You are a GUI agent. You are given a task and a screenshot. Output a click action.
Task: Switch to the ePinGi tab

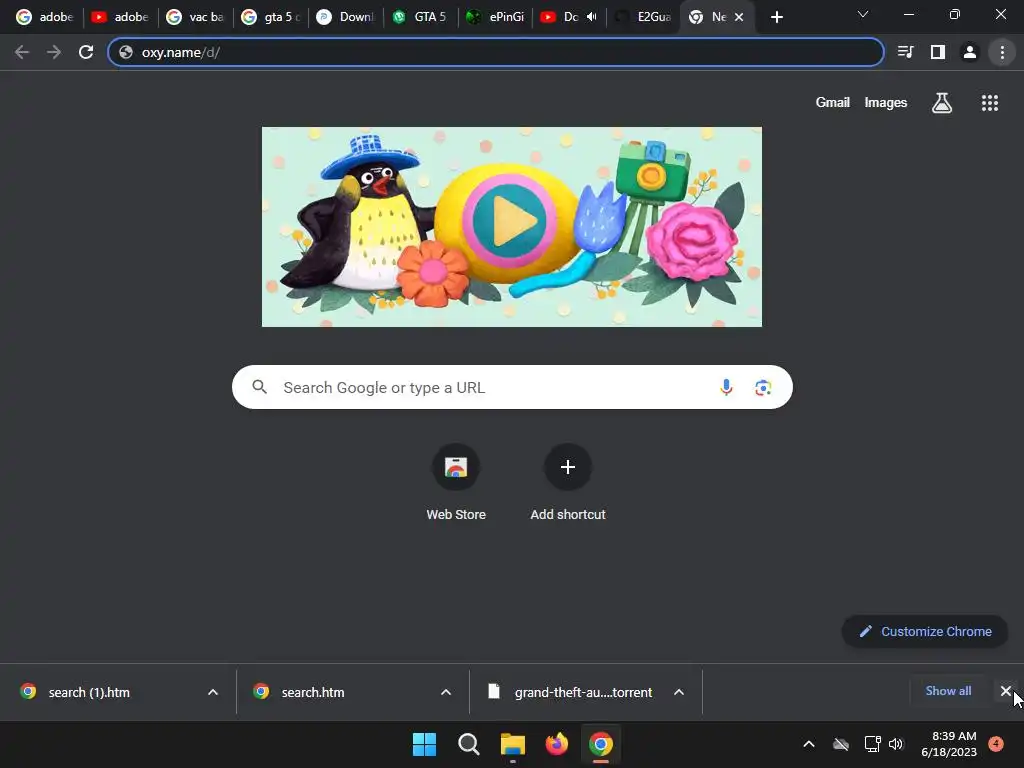(495, 17)
